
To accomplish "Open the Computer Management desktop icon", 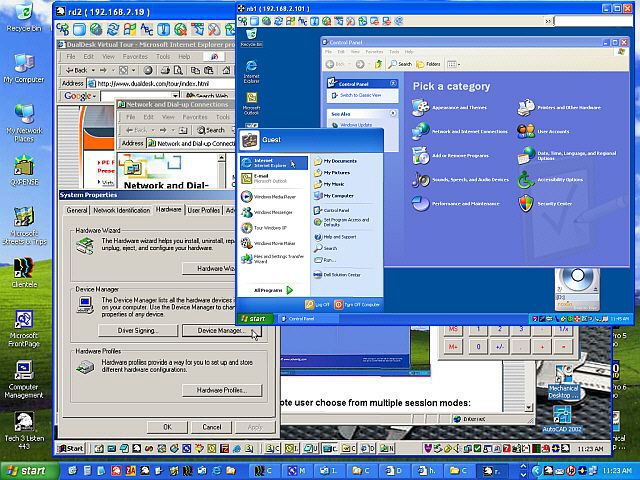I will [23, 372].
